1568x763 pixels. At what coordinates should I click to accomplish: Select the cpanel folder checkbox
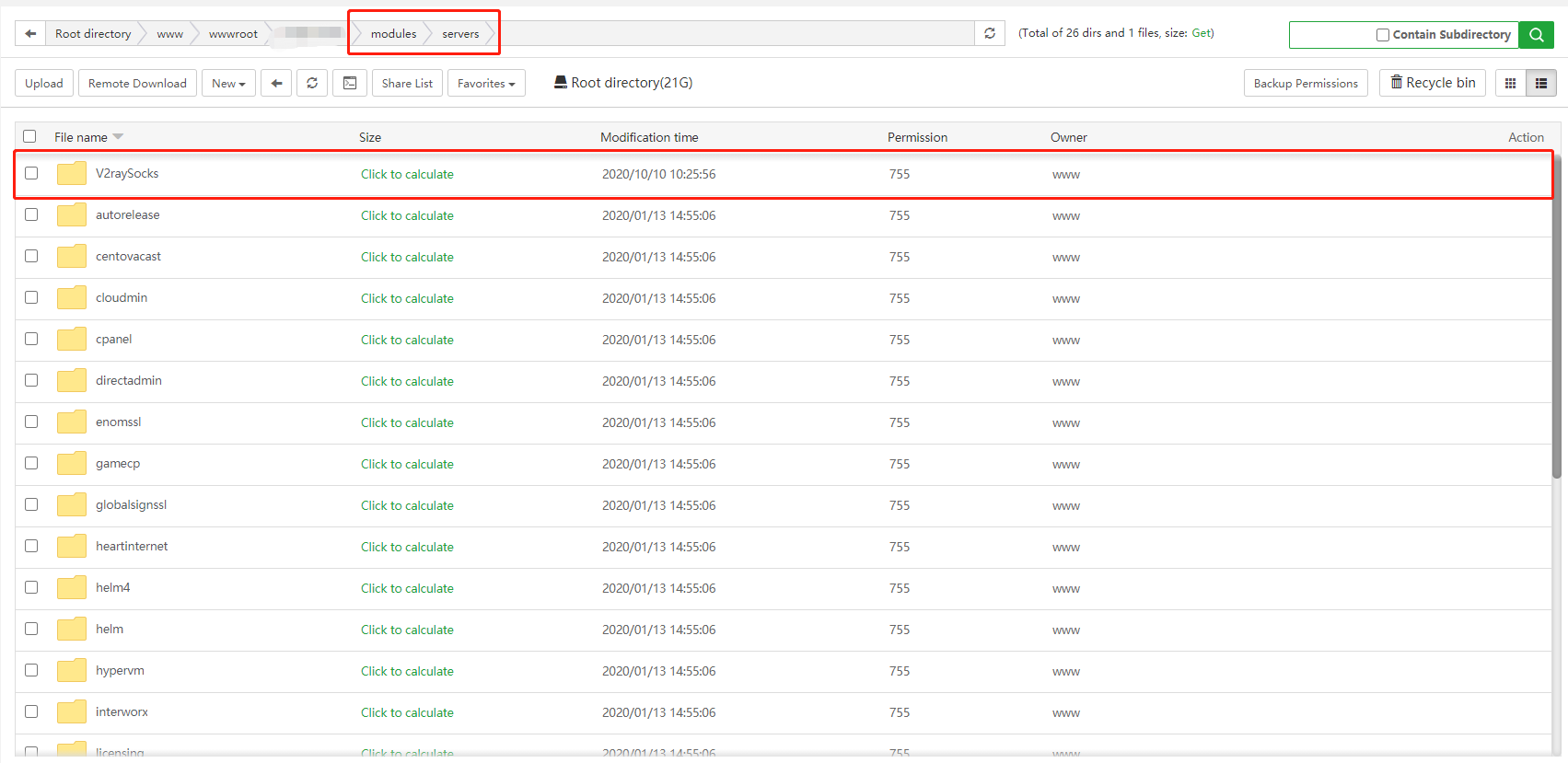[31, 339]
